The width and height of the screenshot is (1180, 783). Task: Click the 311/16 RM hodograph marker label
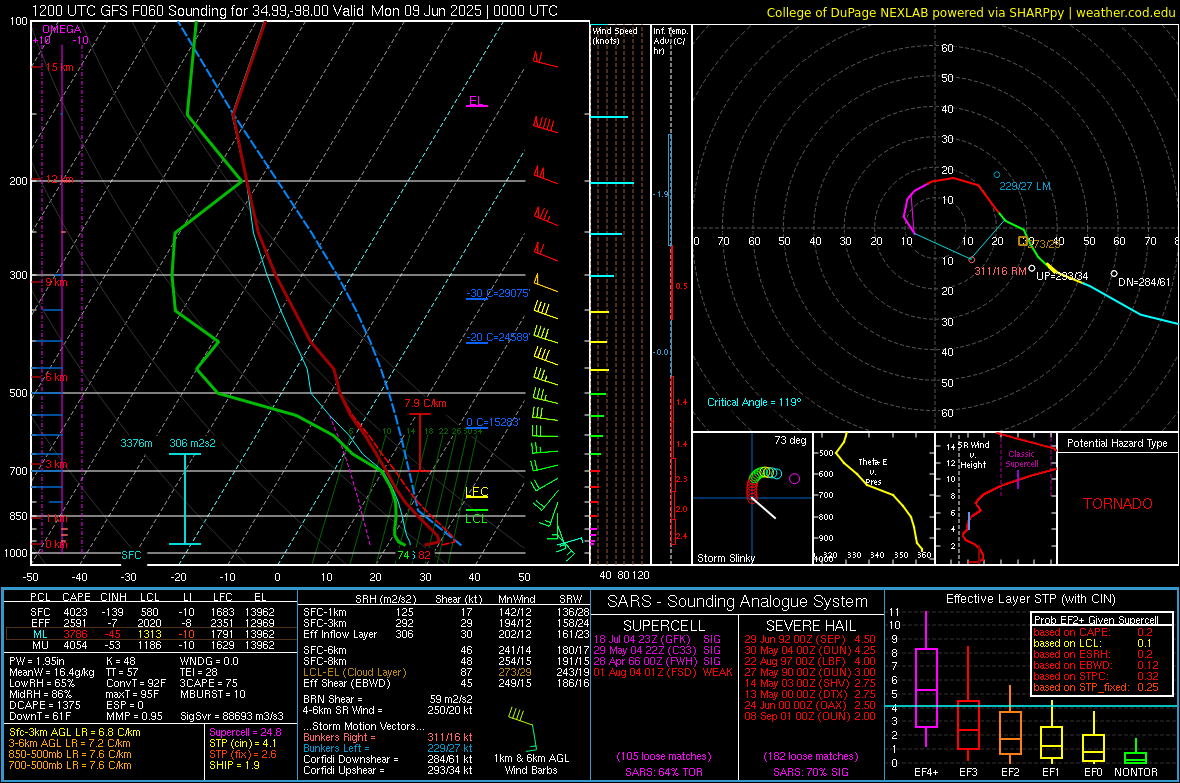1000,271
